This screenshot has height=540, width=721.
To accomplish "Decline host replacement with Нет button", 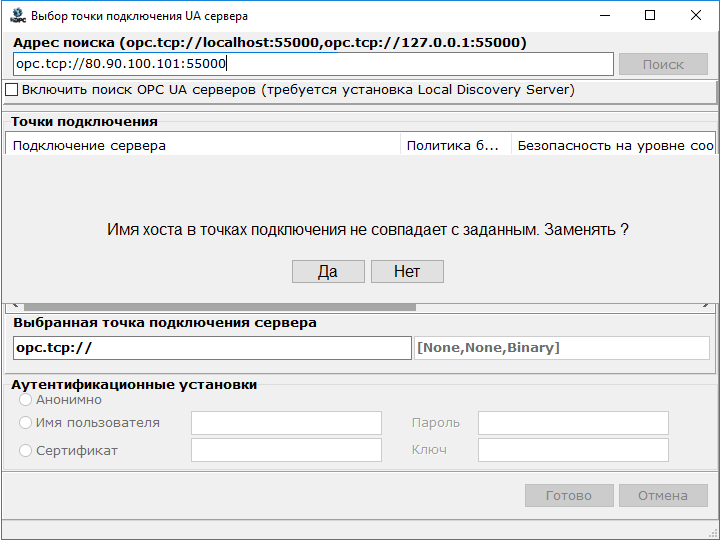I will tap(407, 271).
